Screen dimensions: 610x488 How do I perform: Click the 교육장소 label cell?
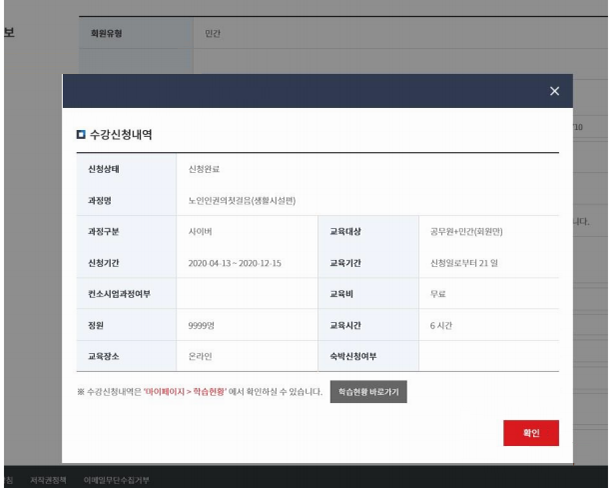point(126,356)
